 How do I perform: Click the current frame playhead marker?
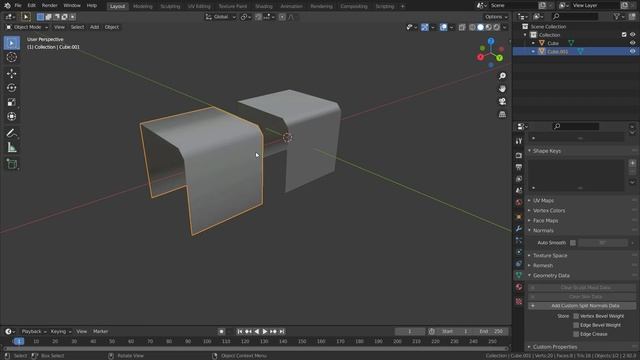pos(18,341)
